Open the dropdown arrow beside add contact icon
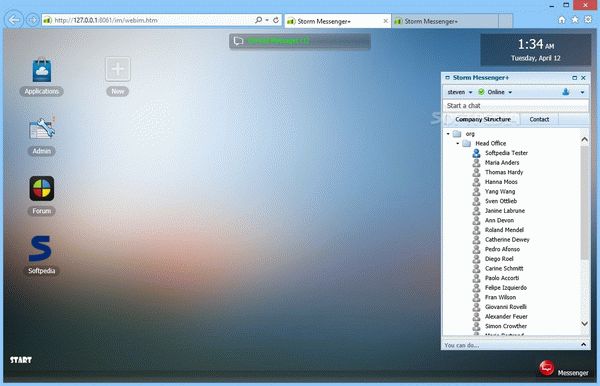This screenshot has width=600, height=386. coord(582,92)
